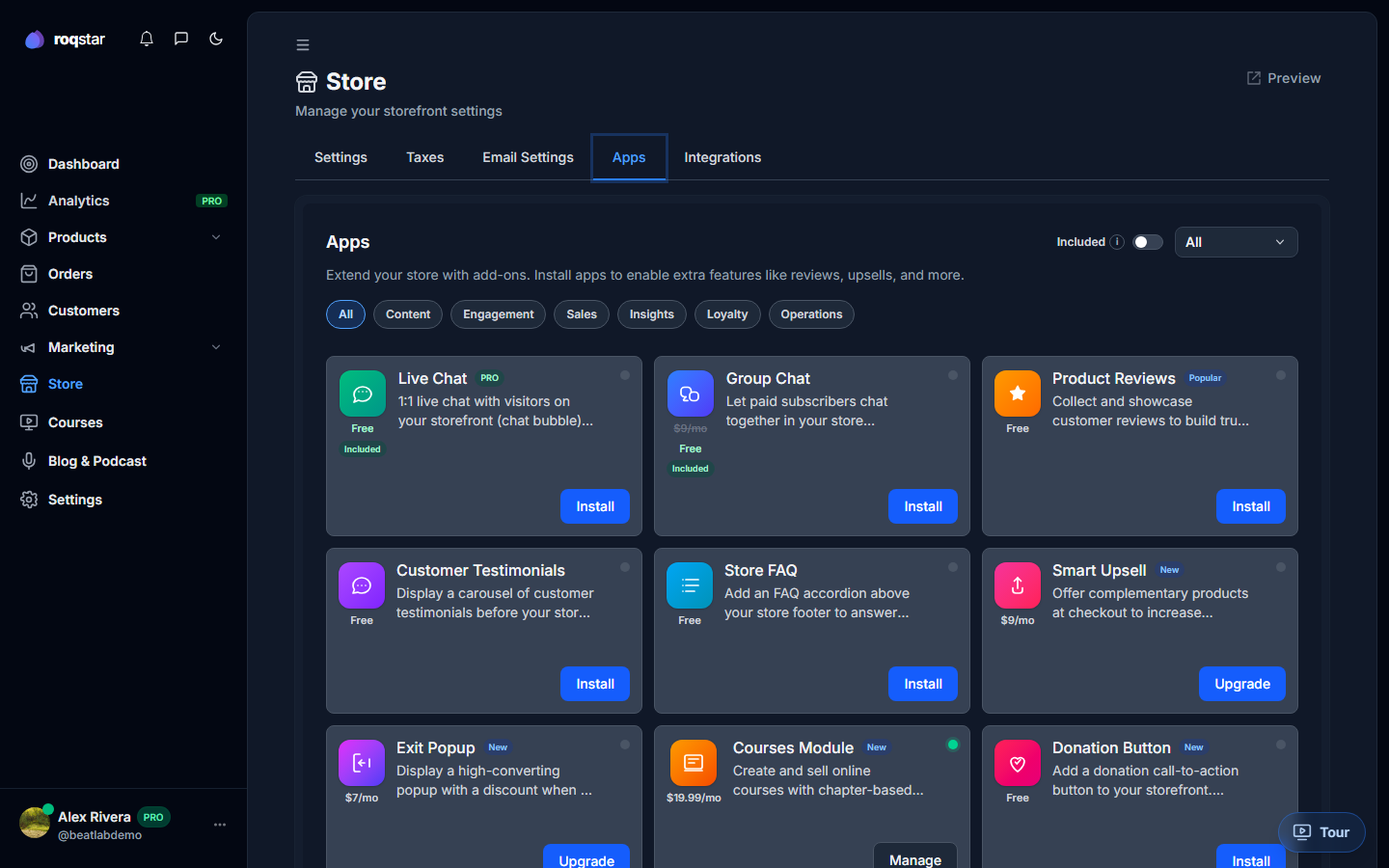The height and width of the screenshot is (868, 1389).
Task: Install the Live Chat app
Action: (x=595, y=506)
